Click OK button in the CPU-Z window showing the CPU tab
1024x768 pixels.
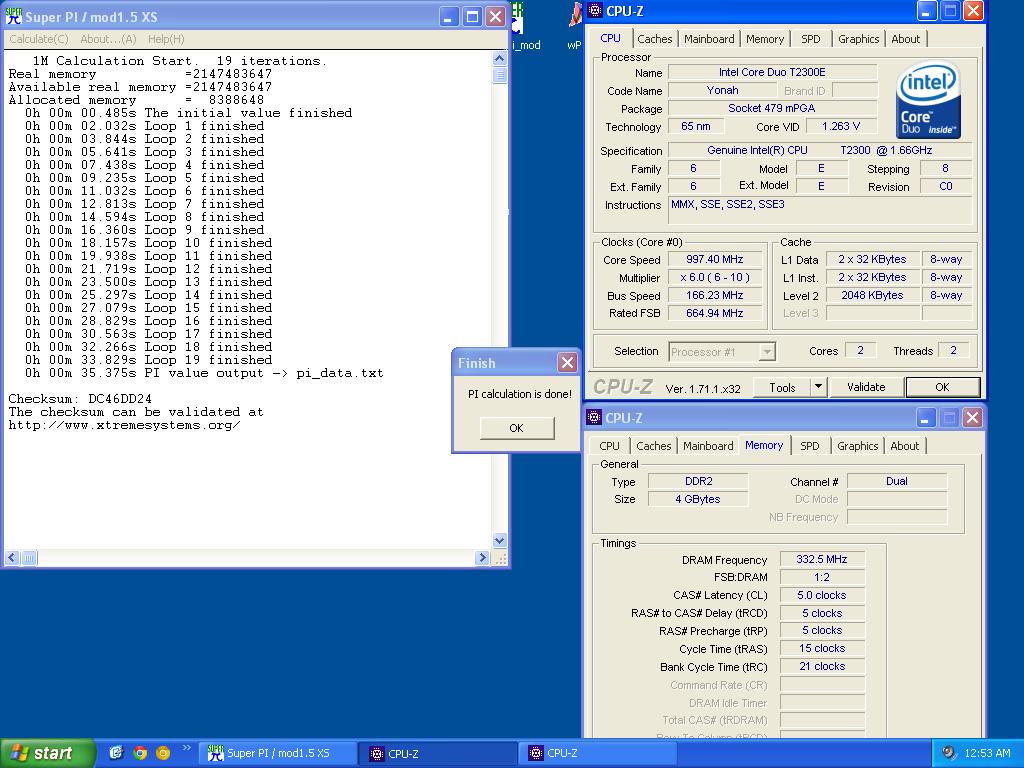tap(942, 387)
